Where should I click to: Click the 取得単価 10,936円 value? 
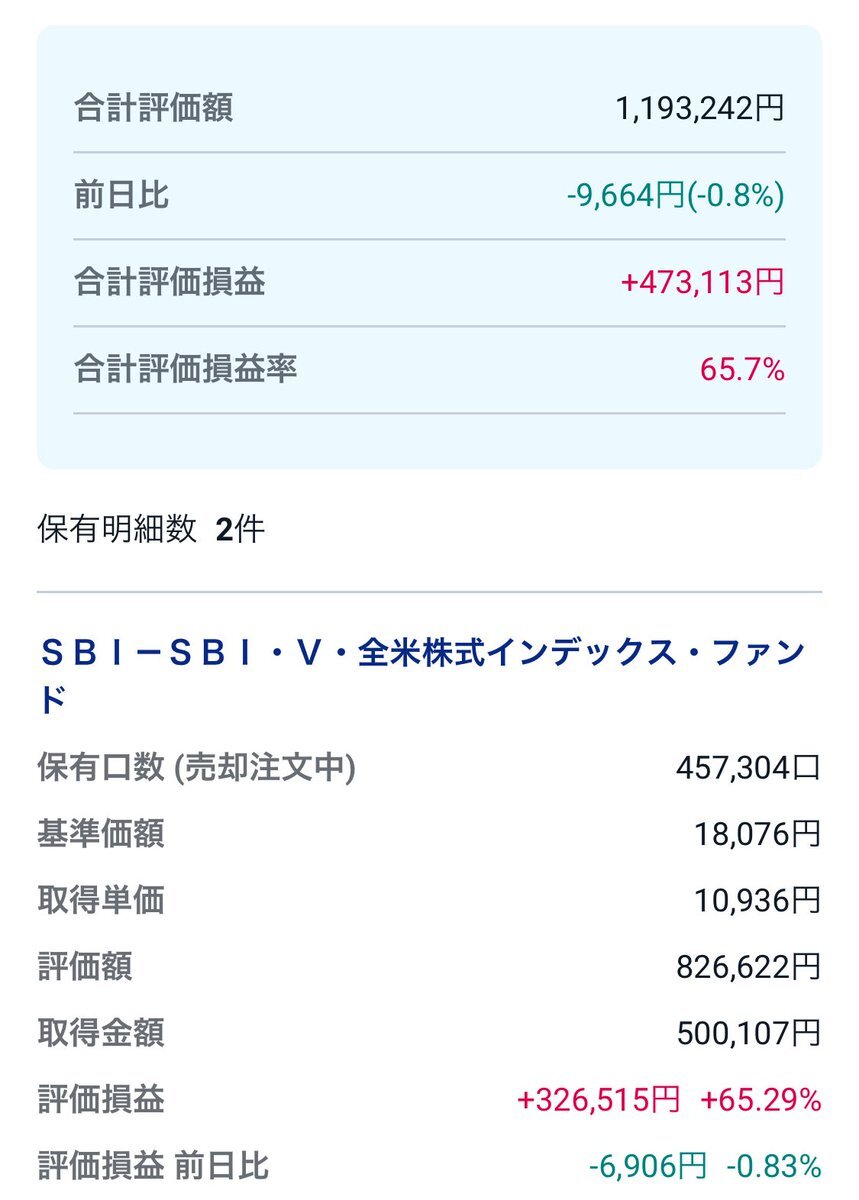758,900
